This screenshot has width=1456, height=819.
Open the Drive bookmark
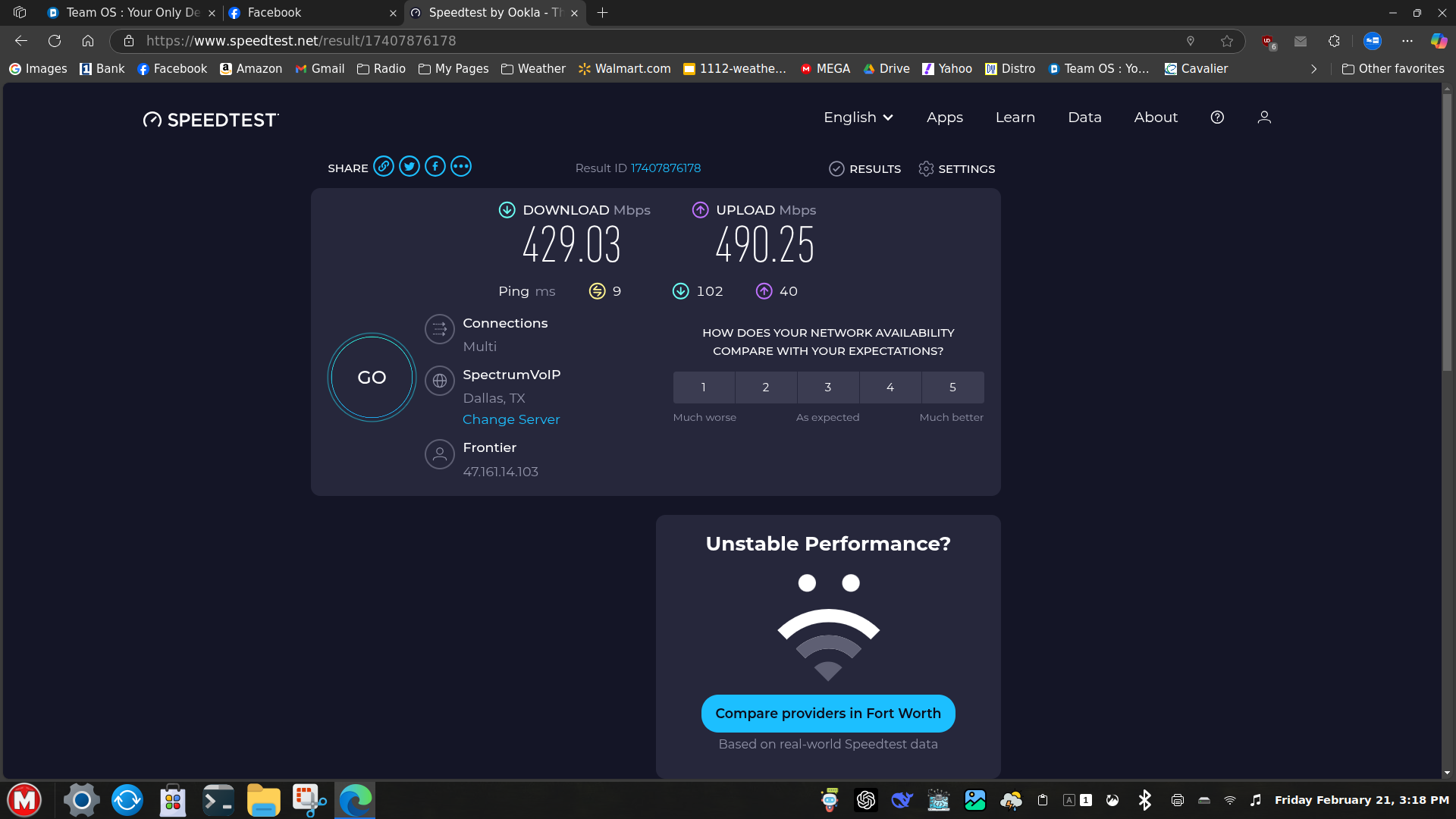coord(886,69)
